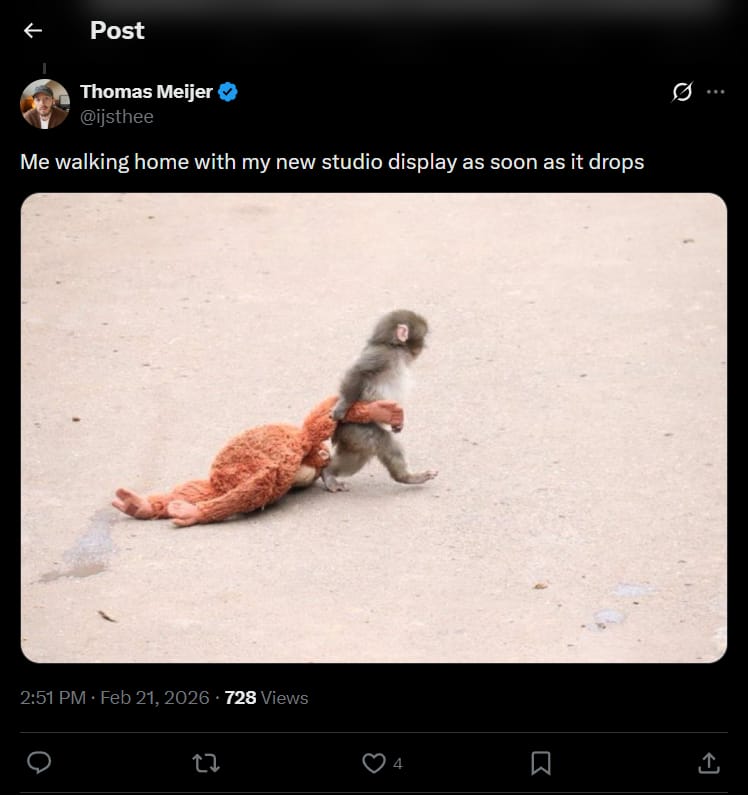Click the 'Post' page heading
Image resolution: width=748 pixels, height=795 pixels.
[117, 30]
